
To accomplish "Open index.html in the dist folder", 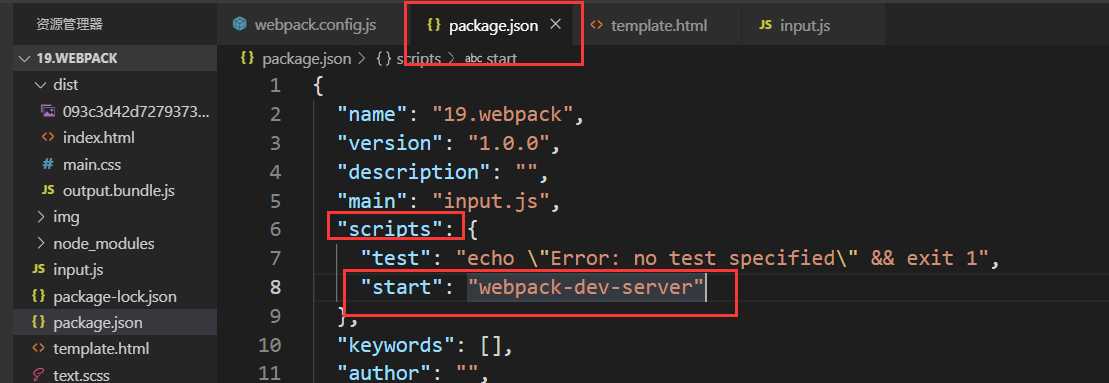I will (x=98, y=138).
